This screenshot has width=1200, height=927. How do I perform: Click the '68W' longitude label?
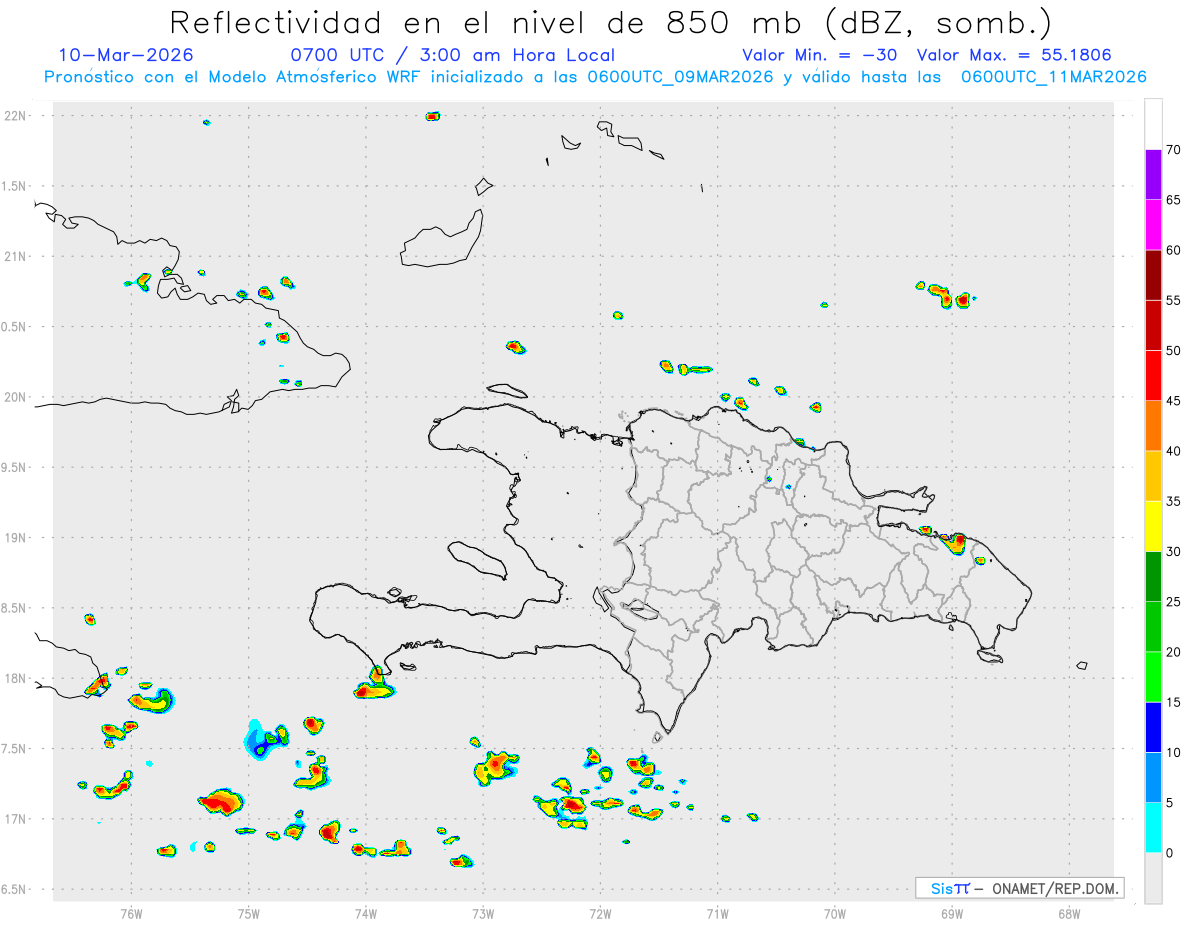point(1069,913)
